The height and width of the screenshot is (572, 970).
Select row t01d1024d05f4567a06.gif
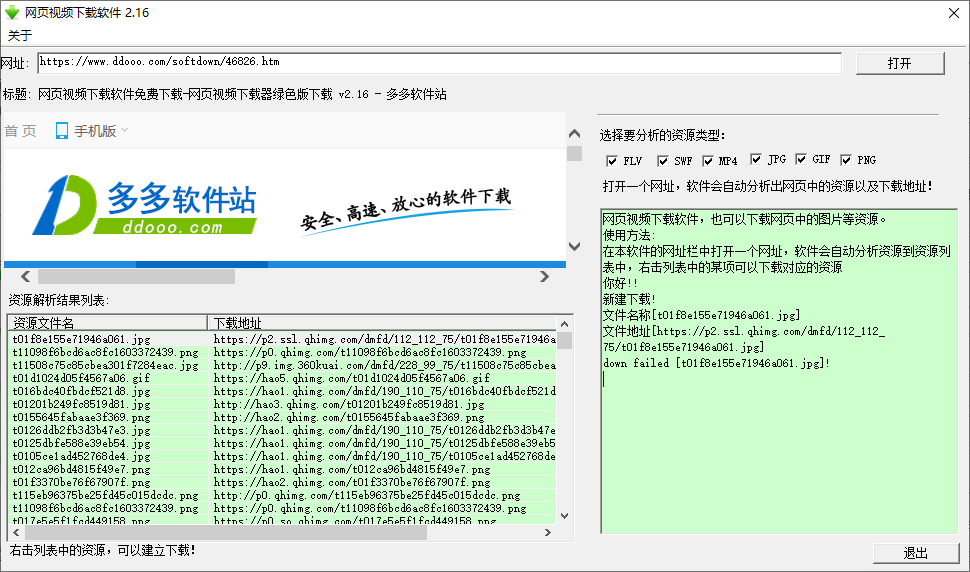(282, 378)
